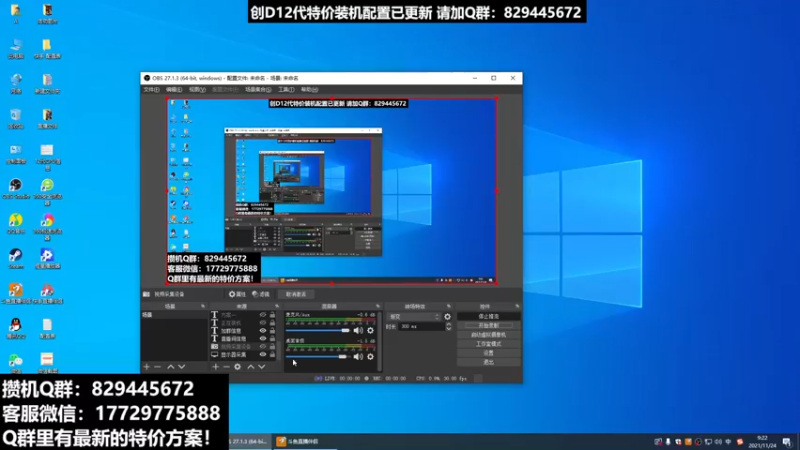This screenshot has width=800, height=450.
Task: Pop out the audio mixer dock icon
Action: (x=378, y=306)
